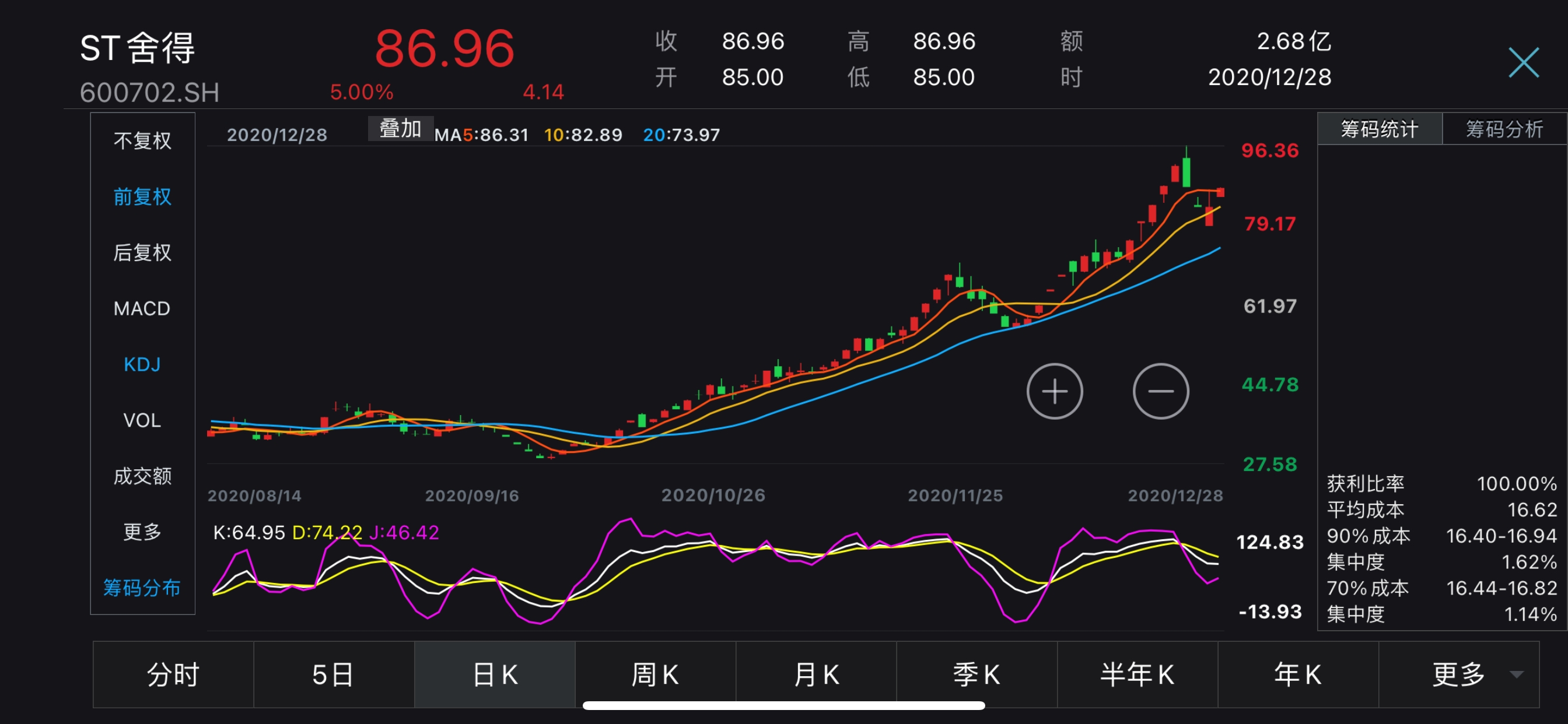Tap the 70%成本 16.44-16.82 row
Screen dimensions: 1568x724
(x=1441, y=588)
